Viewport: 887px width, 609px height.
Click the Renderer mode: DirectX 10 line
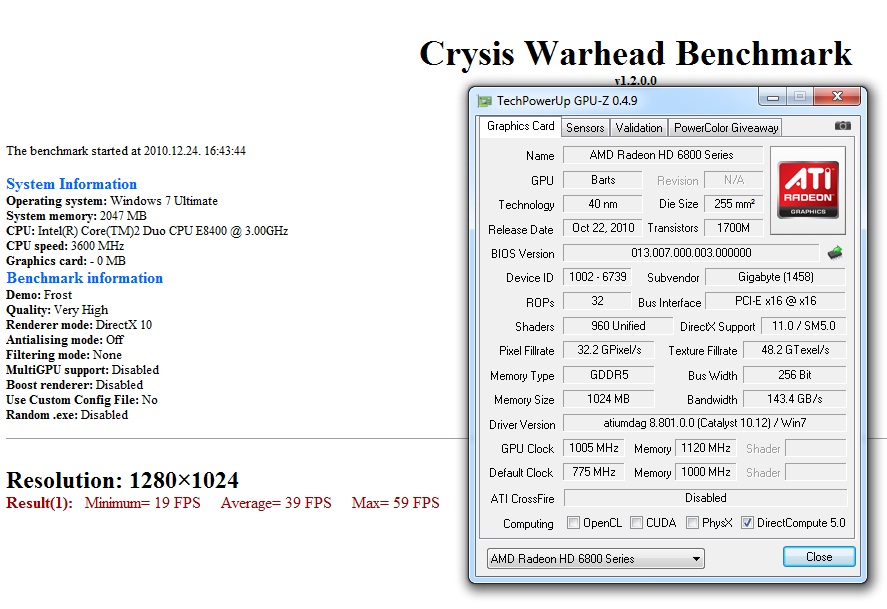click(79, 325)
